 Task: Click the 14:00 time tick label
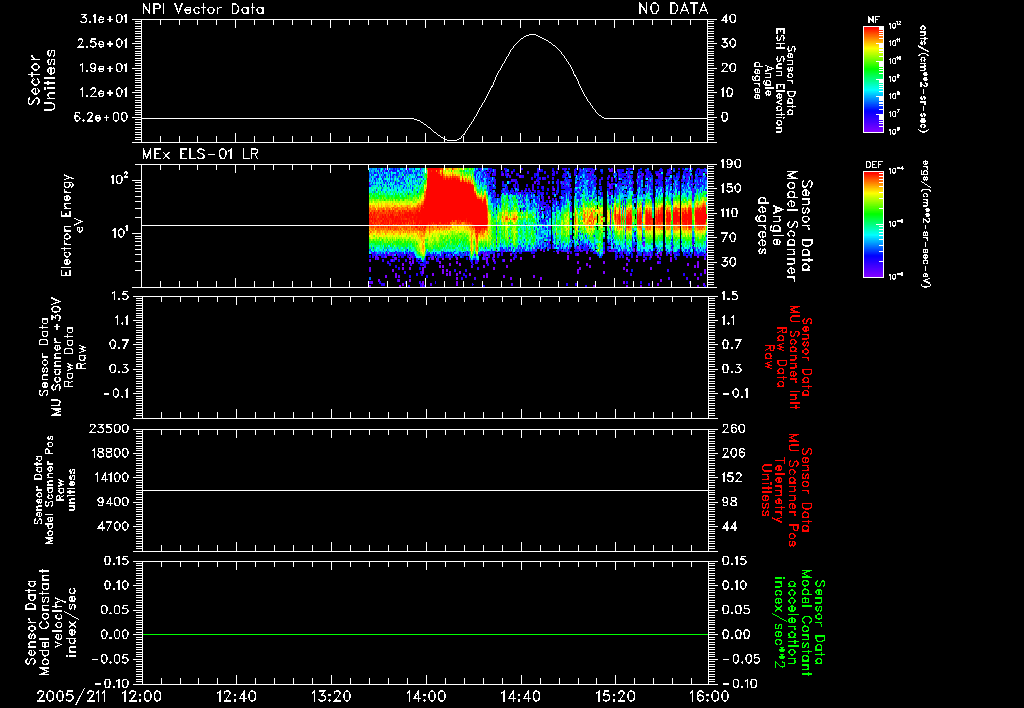[x=426, y=696]
